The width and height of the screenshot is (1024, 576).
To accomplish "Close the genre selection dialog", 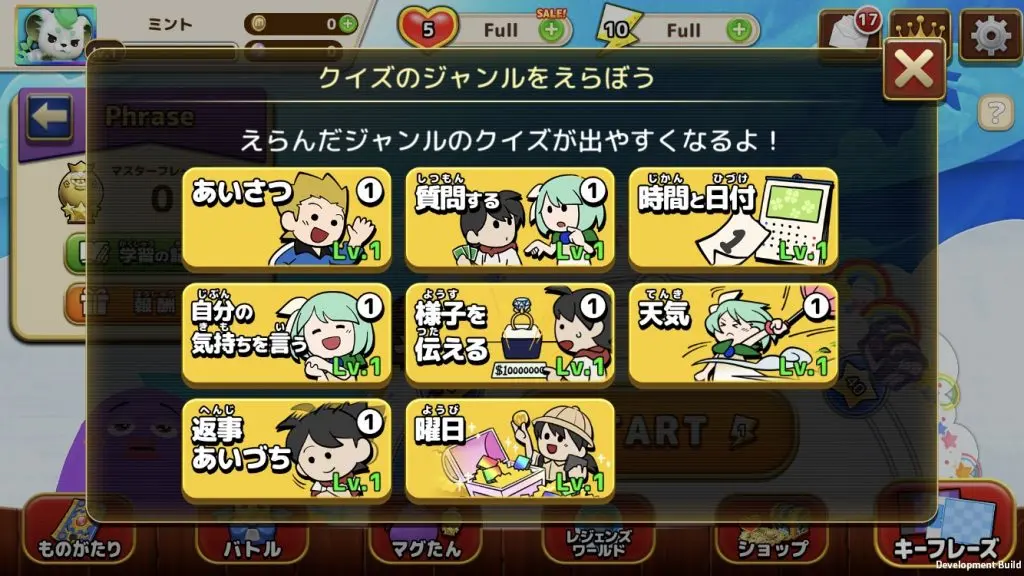I will [914, 69].
